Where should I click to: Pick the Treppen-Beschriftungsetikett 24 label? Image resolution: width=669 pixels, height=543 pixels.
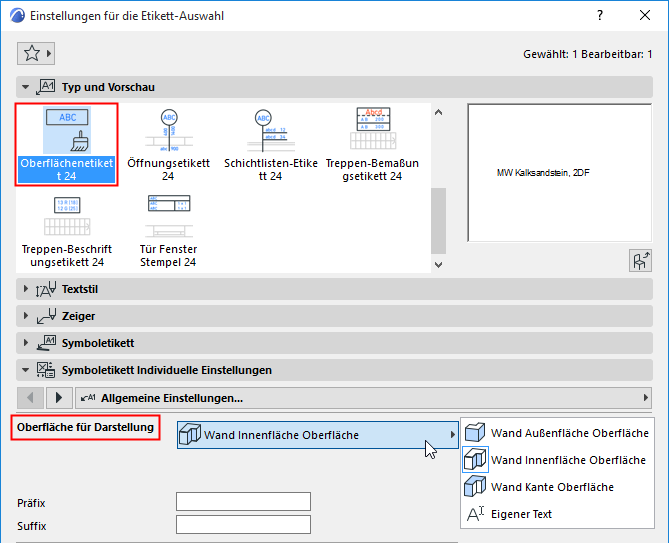[67, 232]
